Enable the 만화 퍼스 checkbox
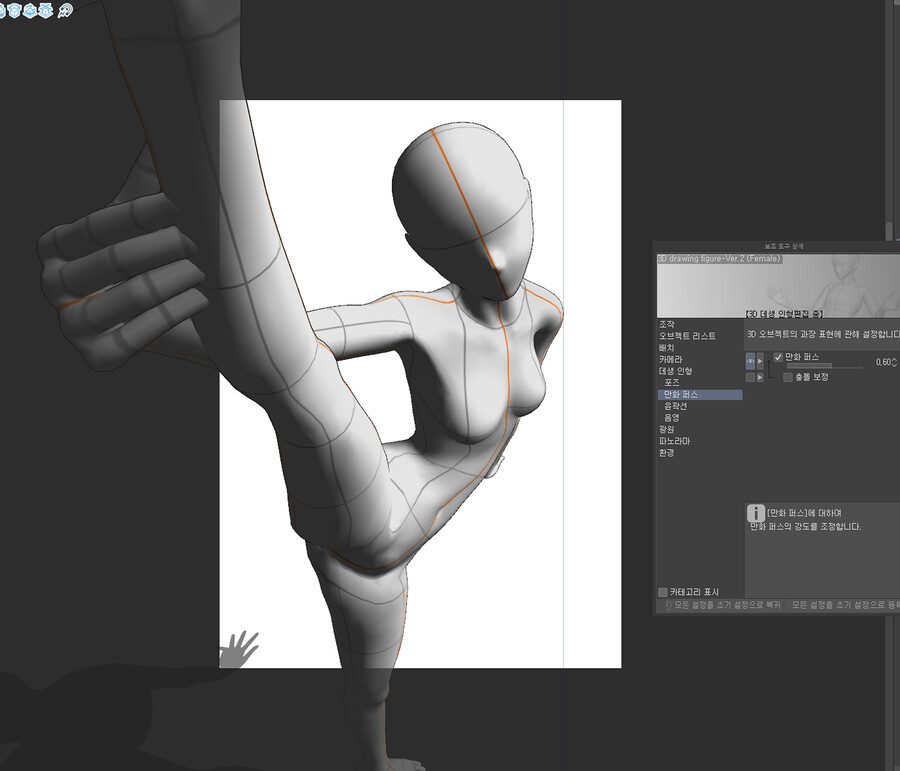 coord(779,357)
